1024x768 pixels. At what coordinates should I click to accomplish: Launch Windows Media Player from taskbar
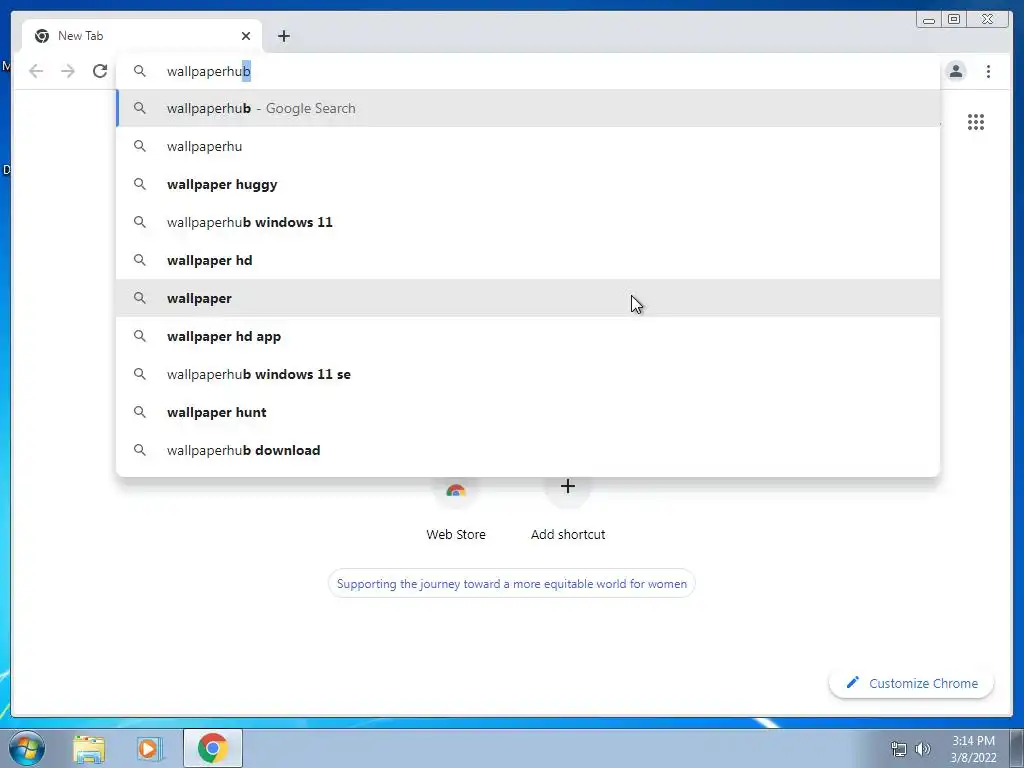tap(149, 748)
